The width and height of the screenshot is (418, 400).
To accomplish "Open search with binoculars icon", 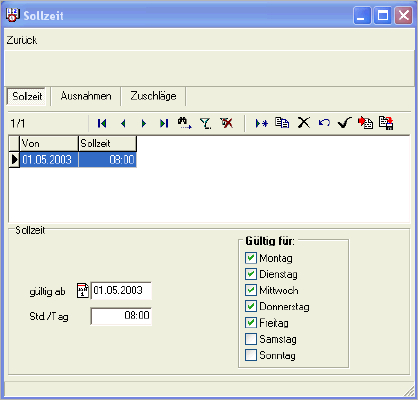I will pyautogui.click(x=184, y=123).
